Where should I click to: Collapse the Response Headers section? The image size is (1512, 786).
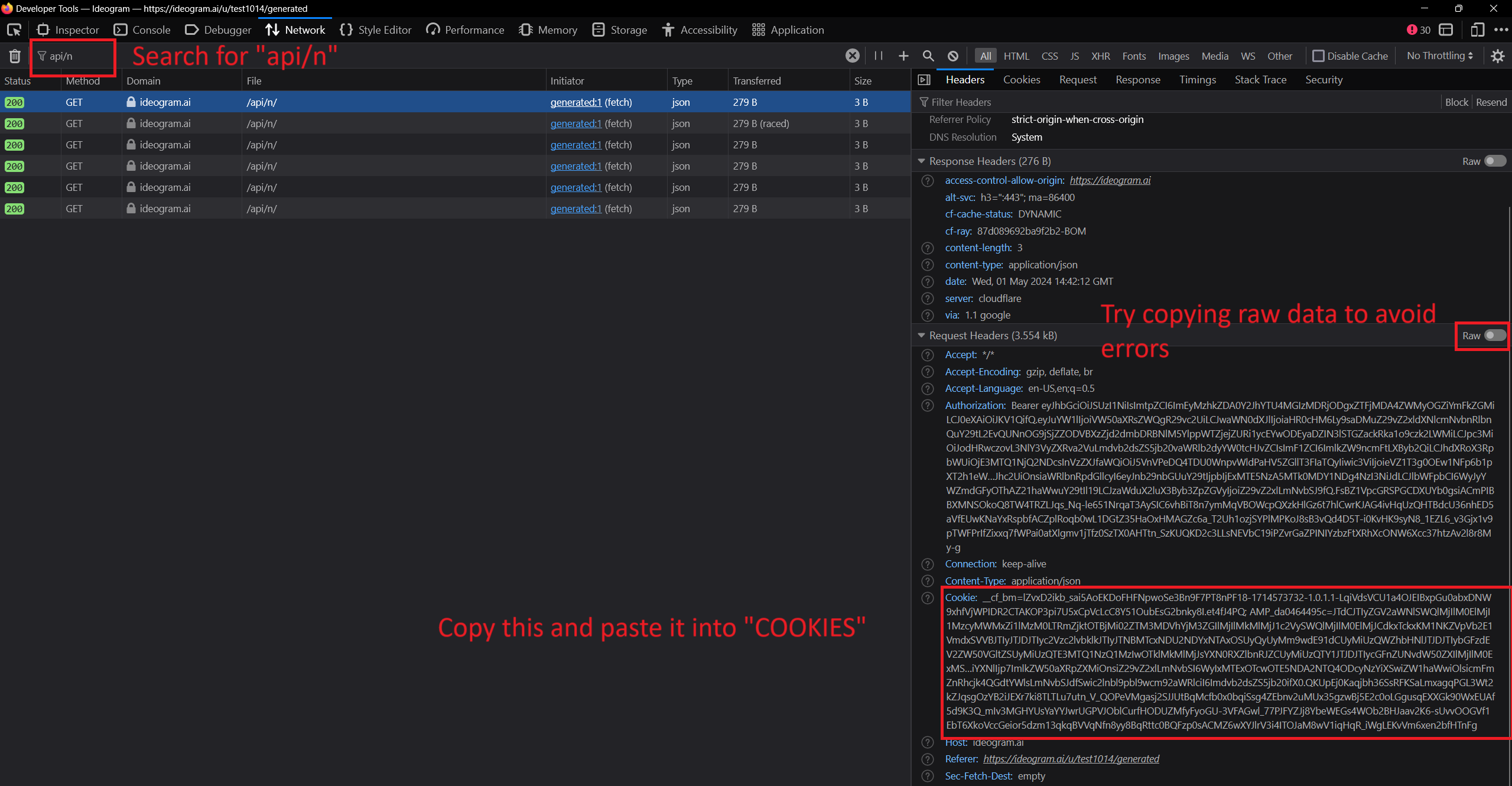[x=921, y=161]
